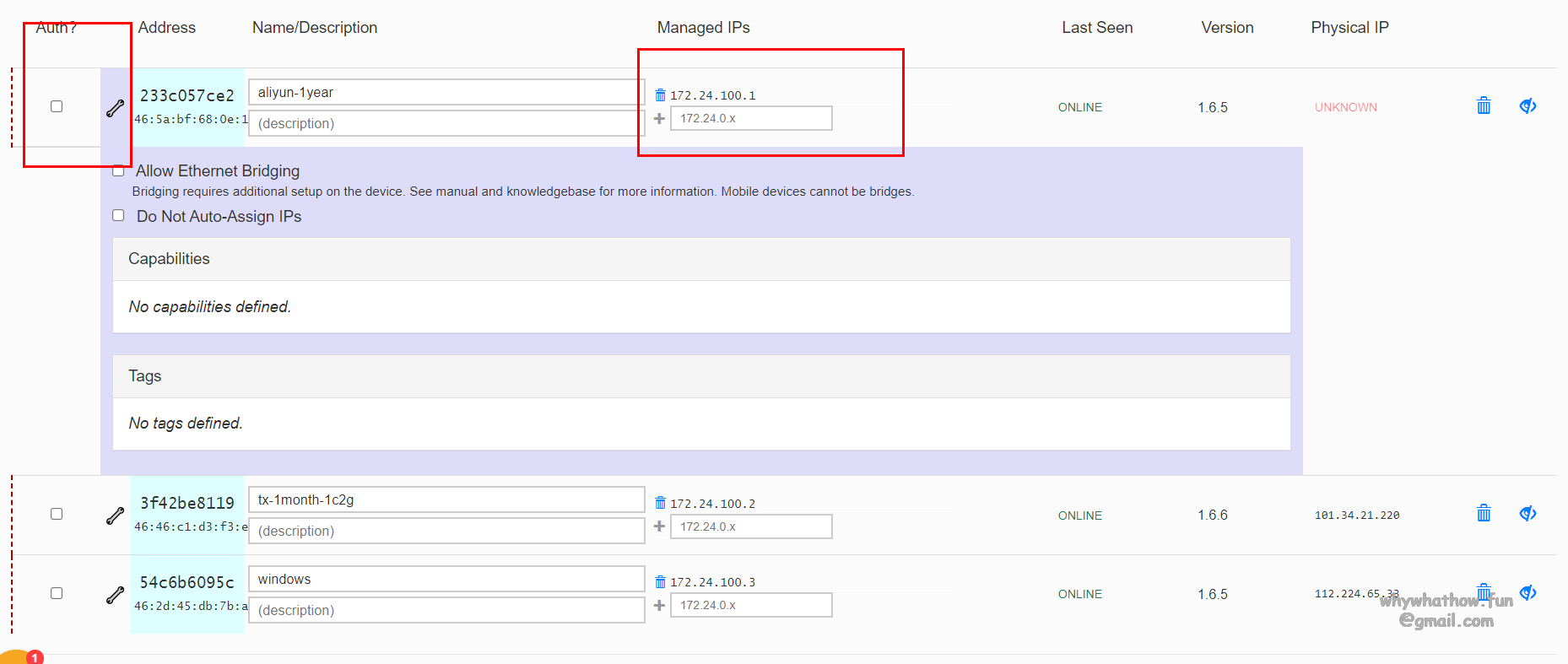Click the Managed IPs column header

click(x=703, y=28)
